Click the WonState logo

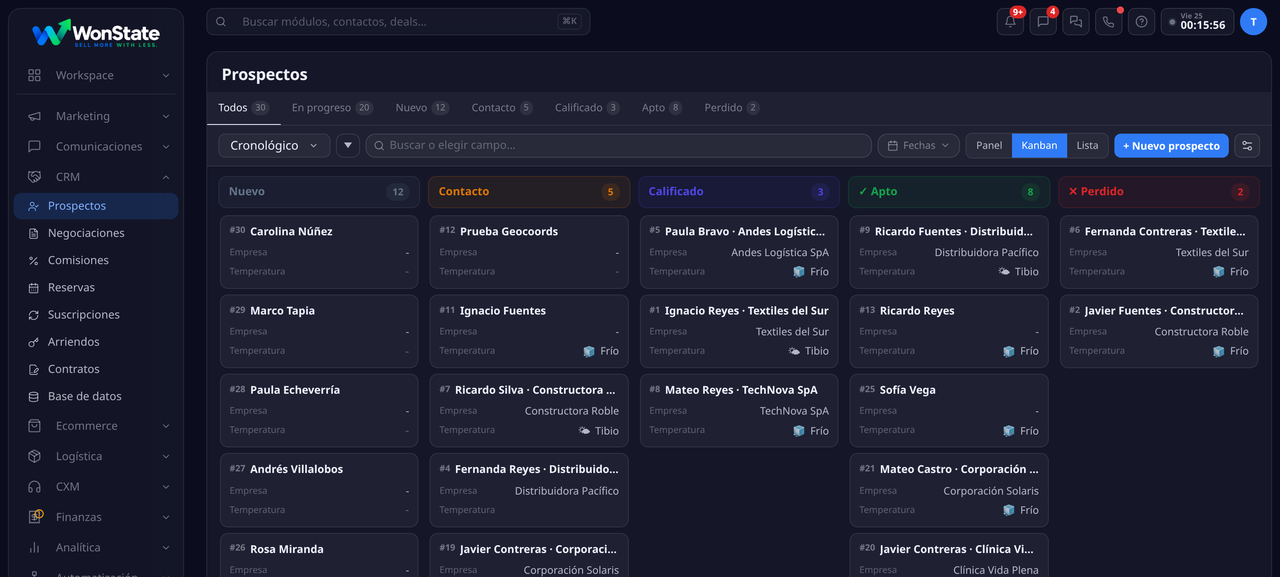tap(96, 33)
